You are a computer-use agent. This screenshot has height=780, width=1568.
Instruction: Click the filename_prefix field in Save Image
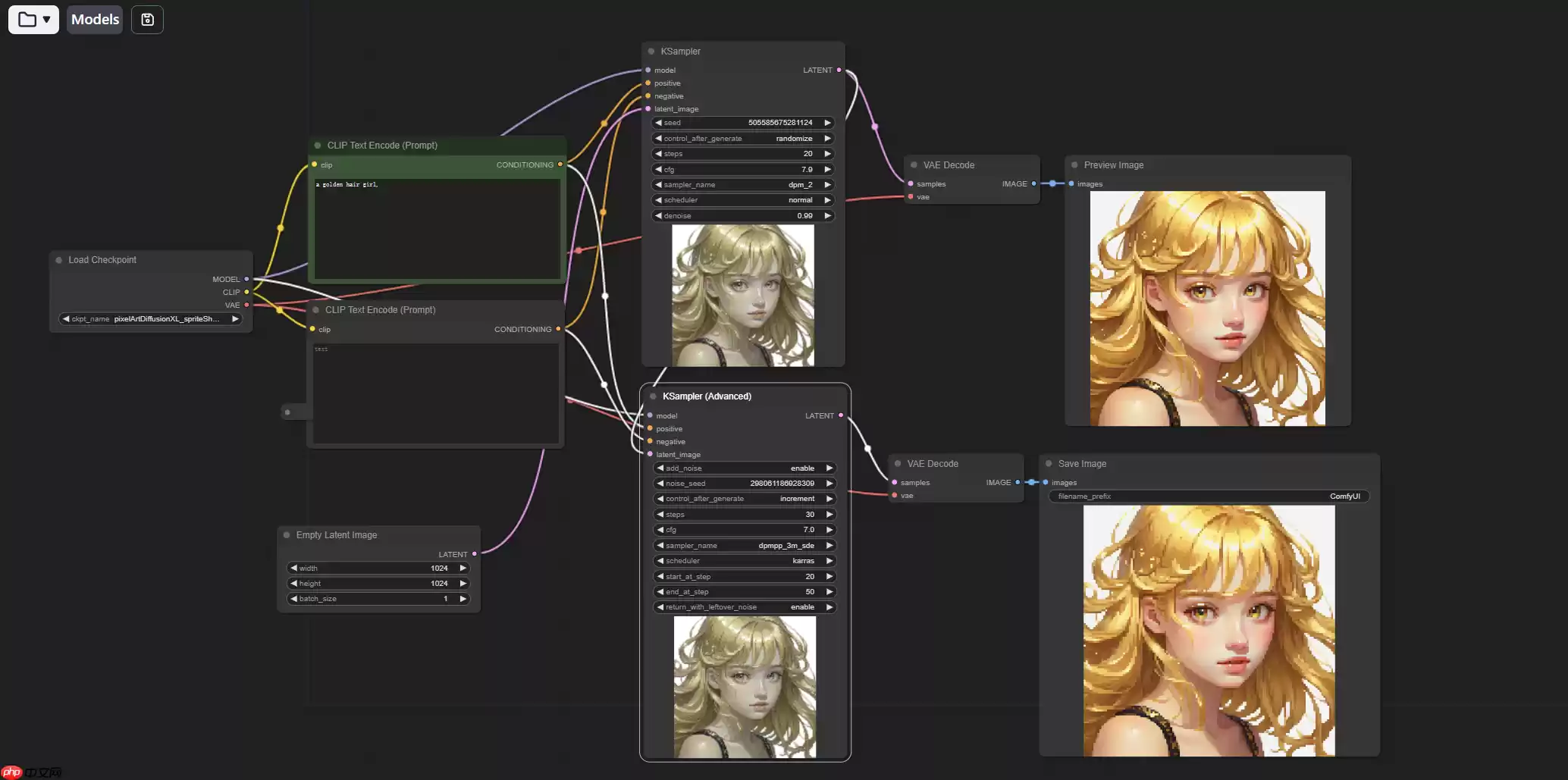tap(1209, 497)
